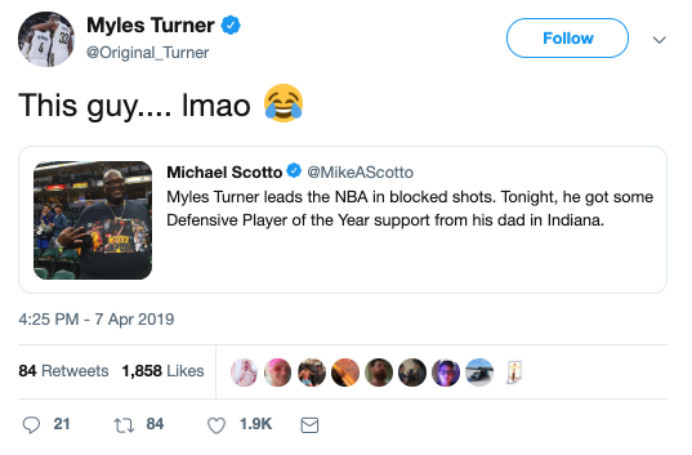The image size is (692, 455).
Task: Follow Myles Turner
Action: pyautogui.click(x=567, y=38)
